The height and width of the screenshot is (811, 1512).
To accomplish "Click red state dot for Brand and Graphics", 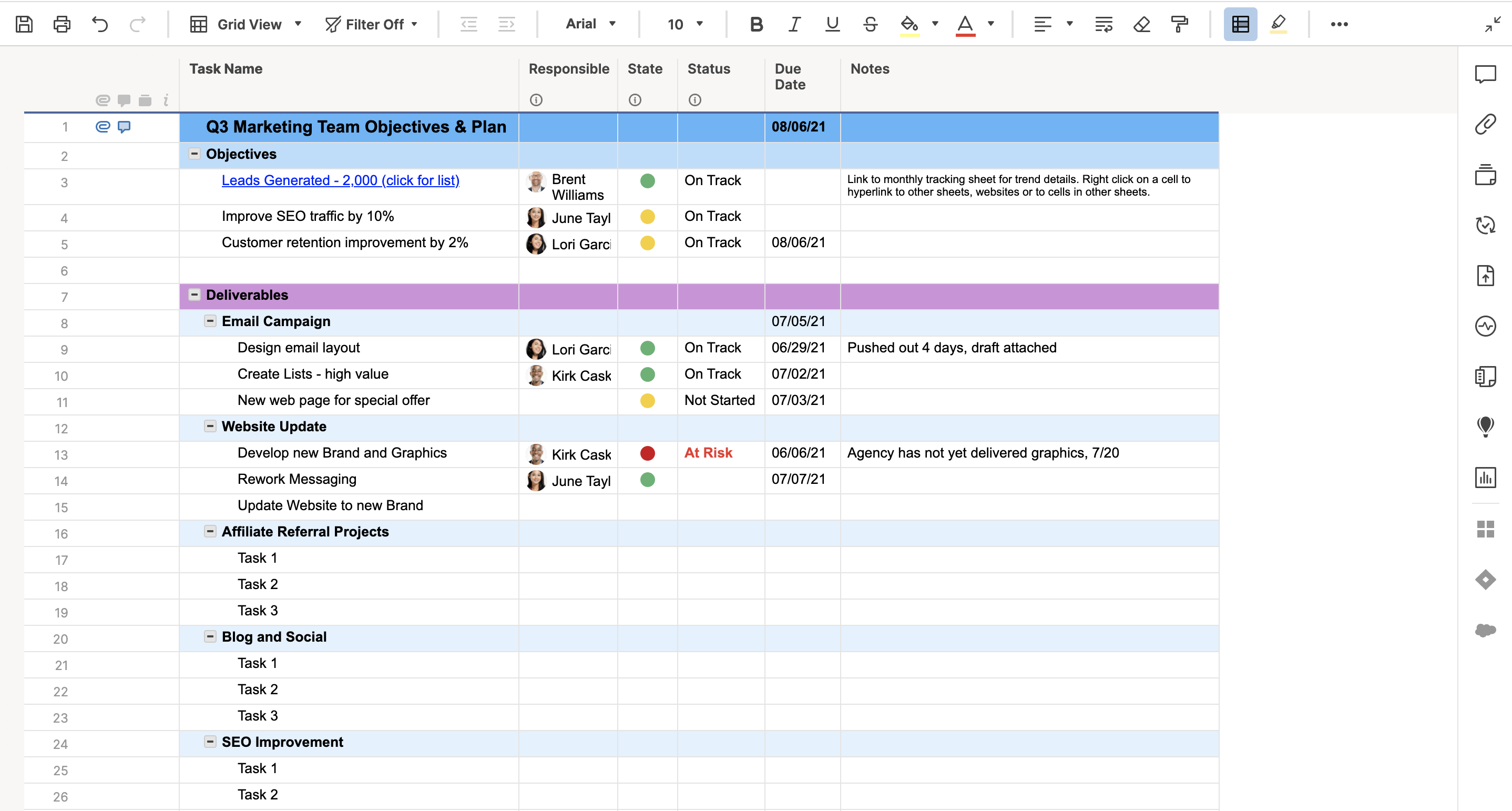I will click(x=647, y=453).
